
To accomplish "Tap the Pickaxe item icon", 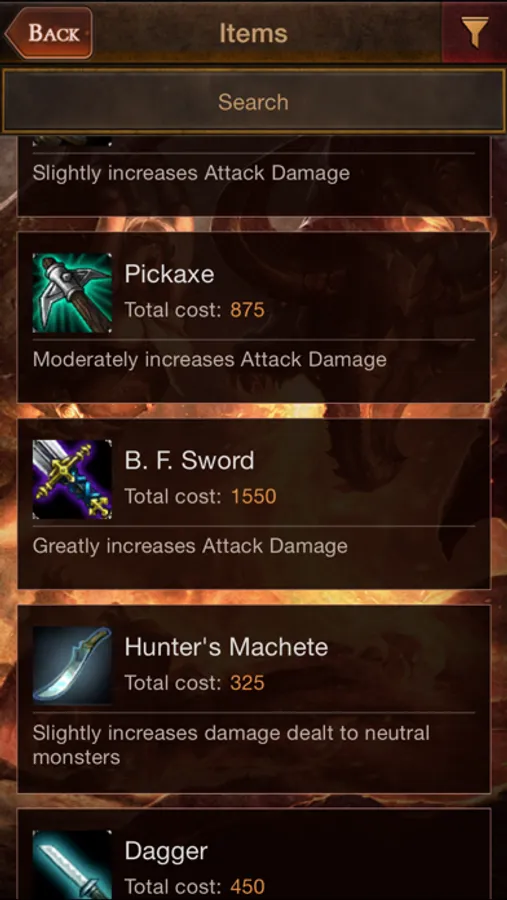I will (x=72, y=293).
